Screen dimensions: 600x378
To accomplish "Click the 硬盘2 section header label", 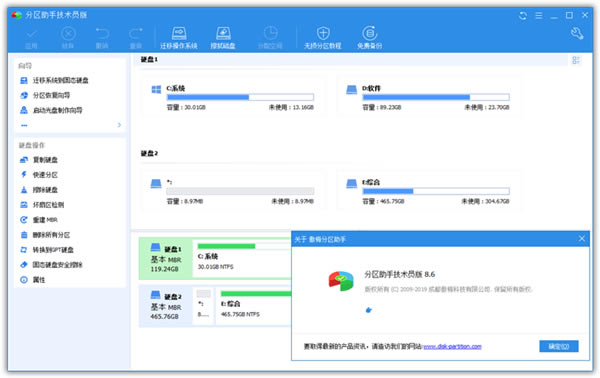I will pyautogui.click(x=149, y=153).
